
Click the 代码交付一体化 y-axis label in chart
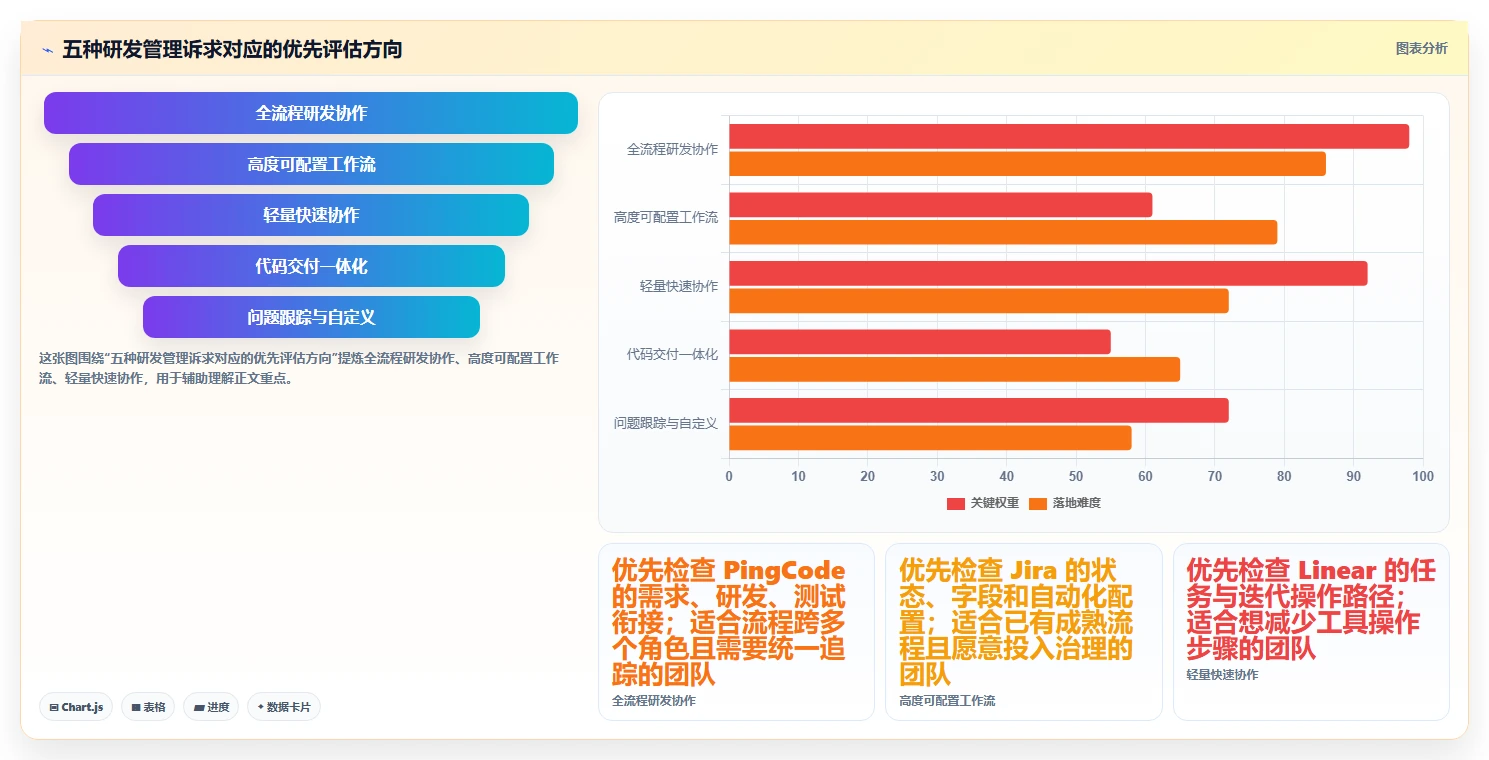672,354
